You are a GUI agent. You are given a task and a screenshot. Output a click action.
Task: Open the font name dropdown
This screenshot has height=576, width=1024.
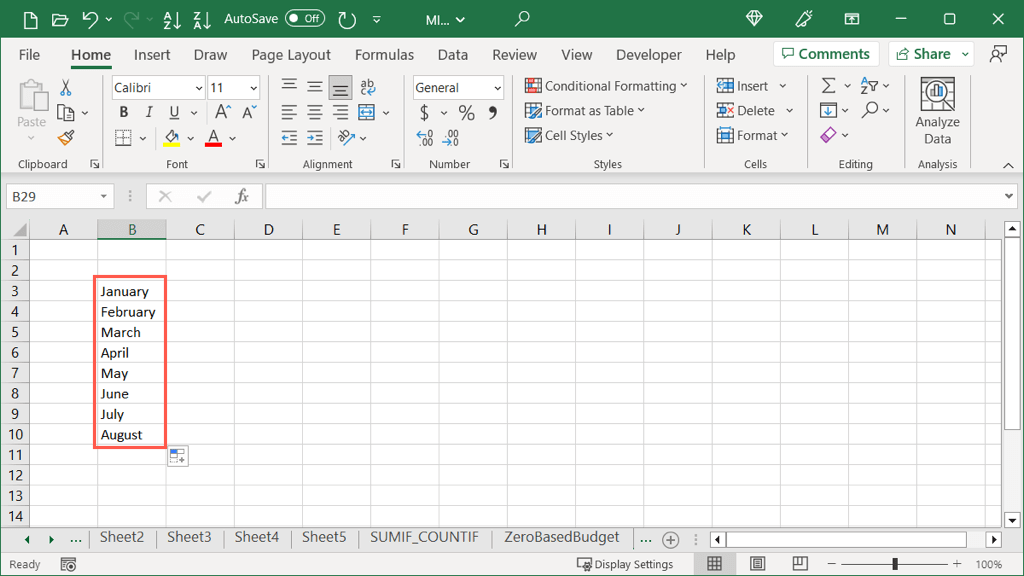point(198,88)
